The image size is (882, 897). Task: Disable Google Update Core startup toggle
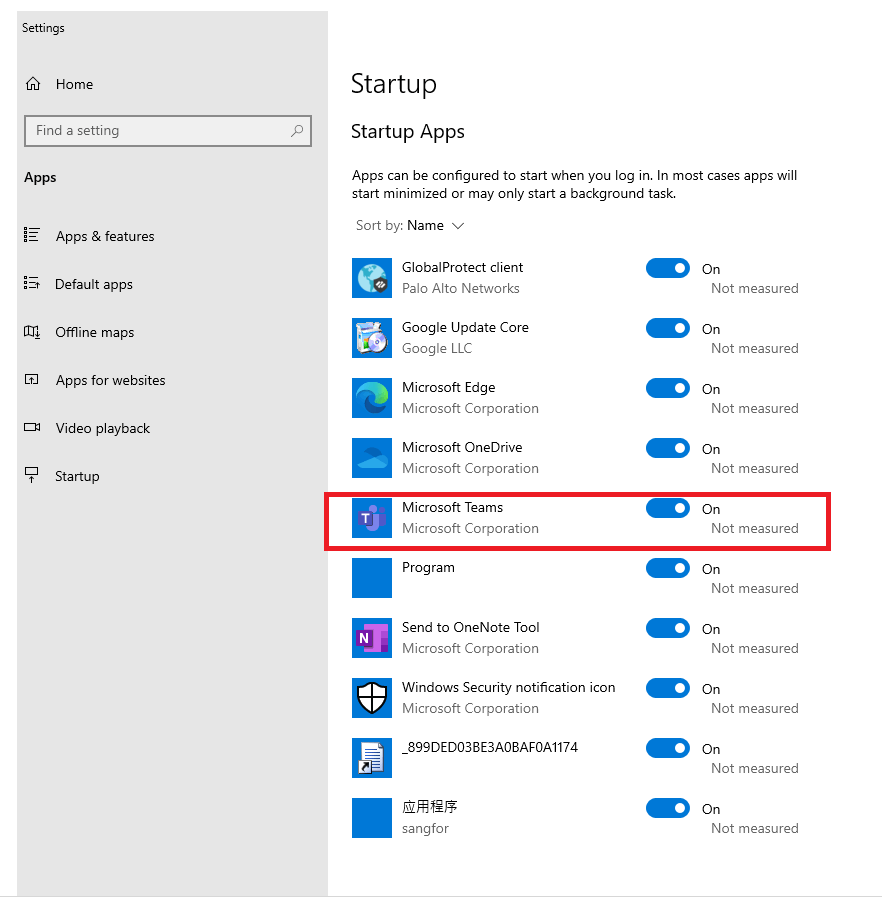coord(668,328)
